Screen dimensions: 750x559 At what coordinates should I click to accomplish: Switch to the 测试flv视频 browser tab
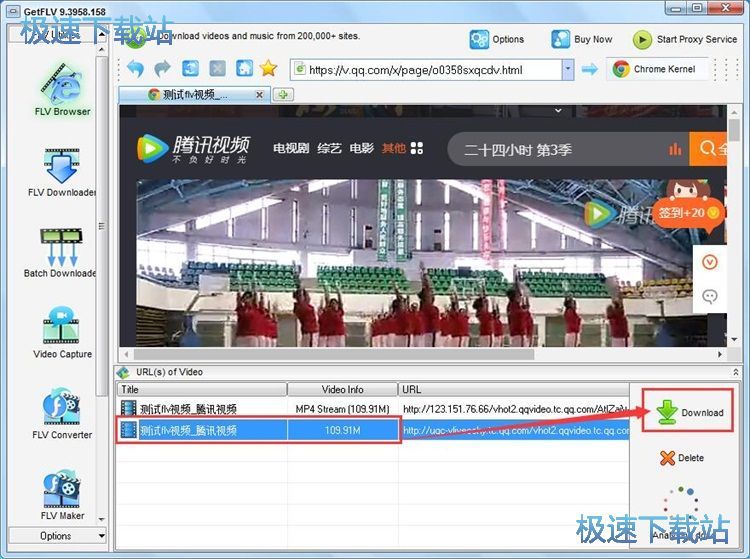pos(195,95)
